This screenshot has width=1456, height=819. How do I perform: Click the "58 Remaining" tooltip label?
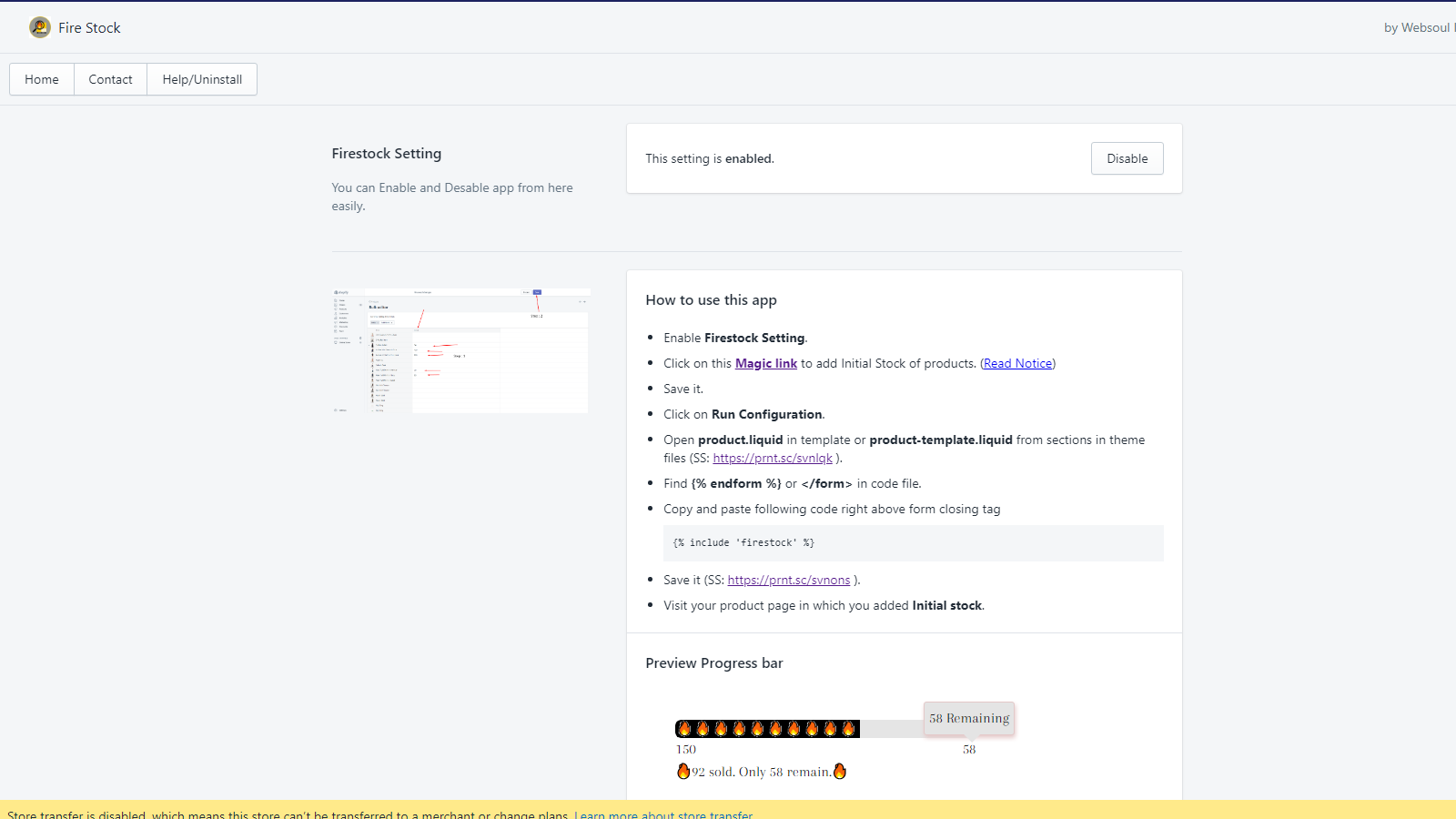pos(969,718)
